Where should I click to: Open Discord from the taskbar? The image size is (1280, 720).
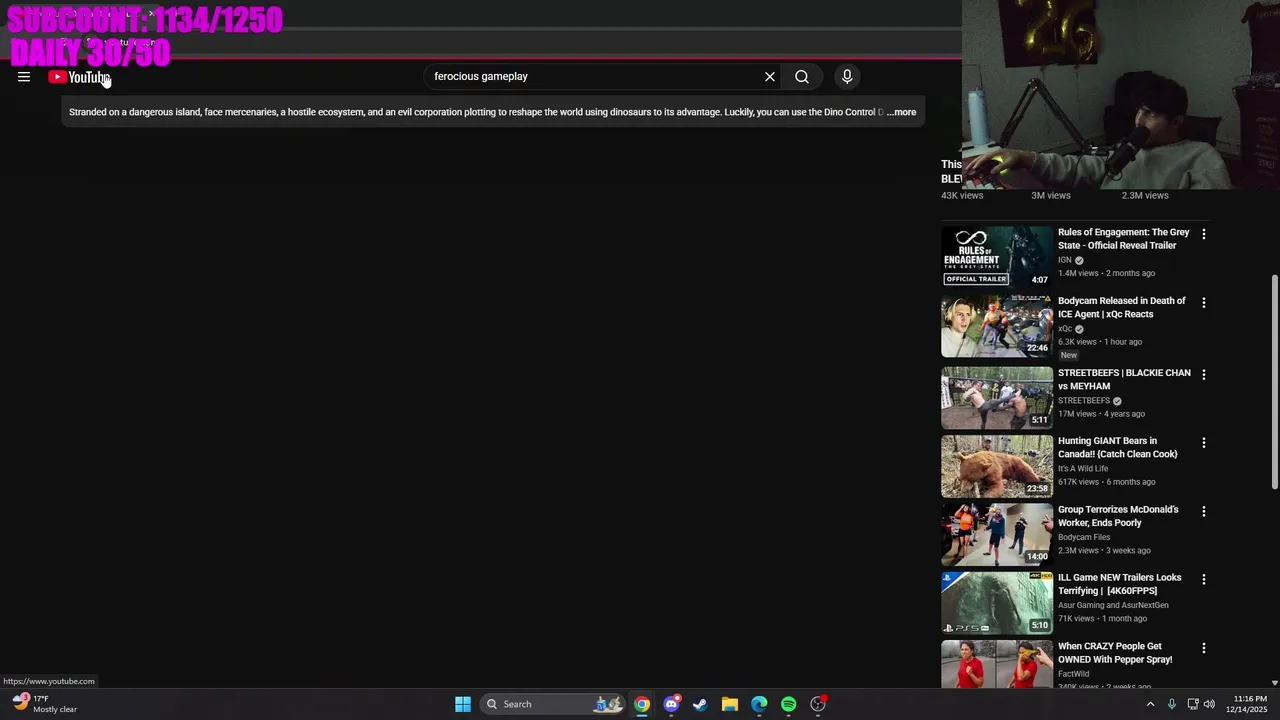[672, 704]
